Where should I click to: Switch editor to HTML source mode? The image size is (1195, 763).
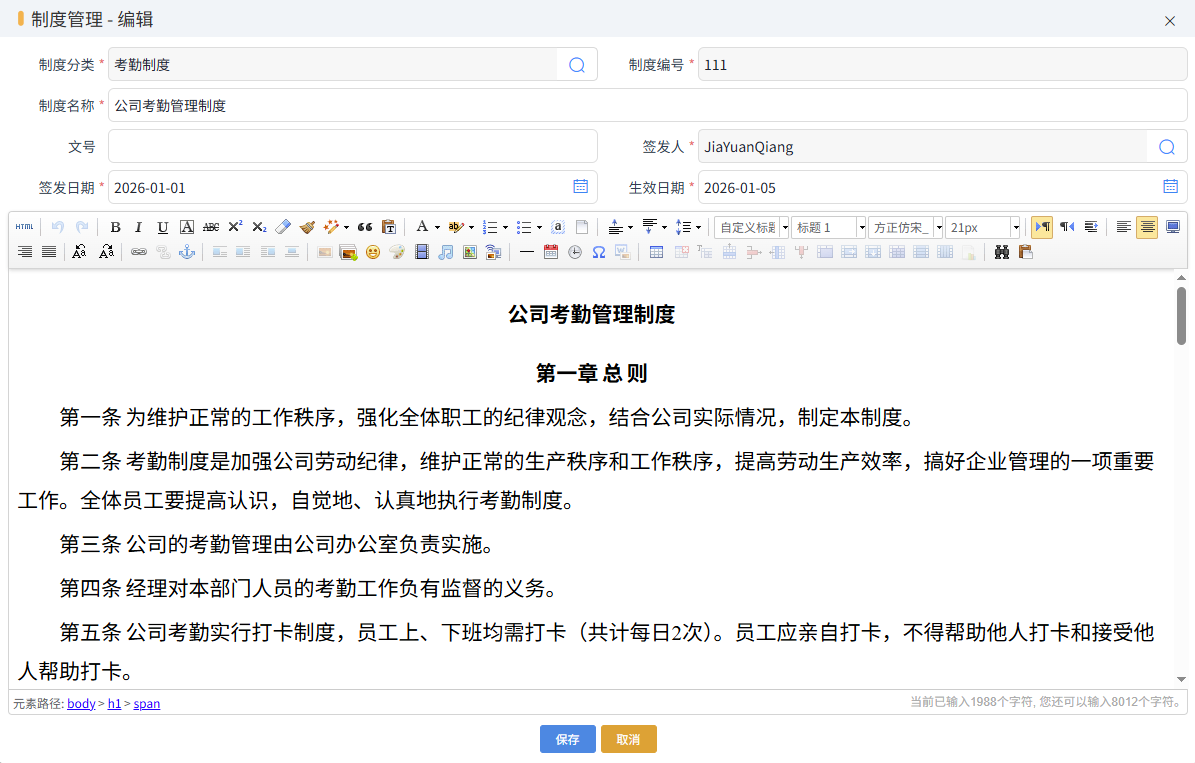[24, 227]
